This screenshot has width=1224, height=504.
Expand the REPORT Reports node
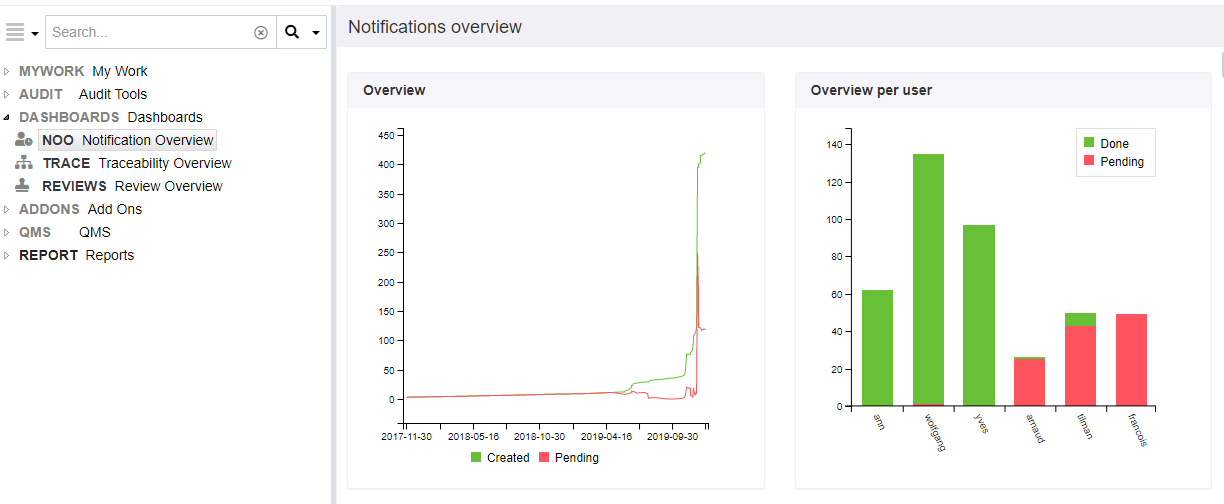(x=6, y=255)
